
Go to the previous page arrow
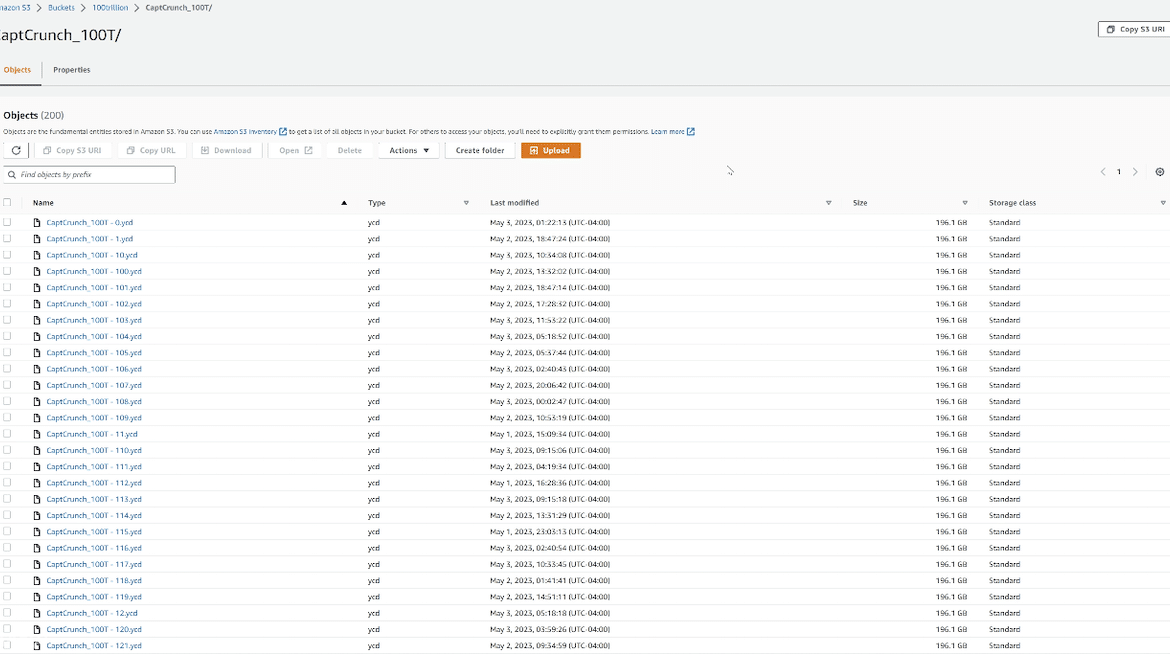(1103, 172)
